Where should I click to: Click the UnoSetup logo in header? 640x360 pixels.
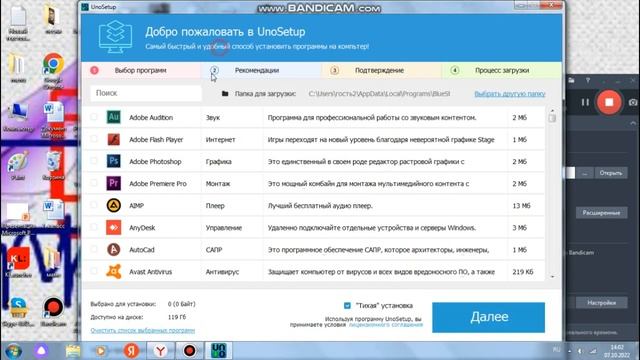116,37
